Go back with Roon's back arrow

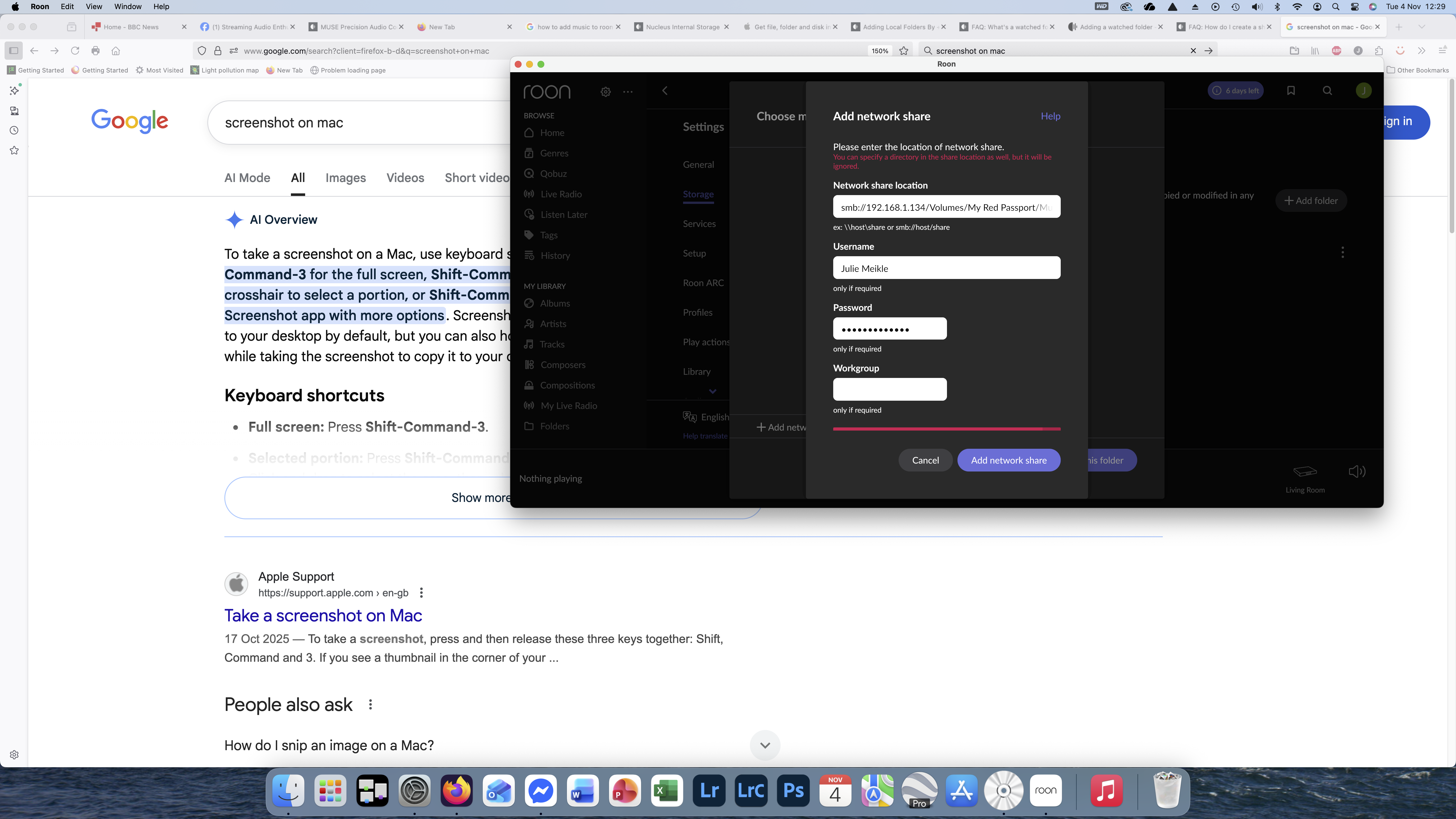point(665,90)
